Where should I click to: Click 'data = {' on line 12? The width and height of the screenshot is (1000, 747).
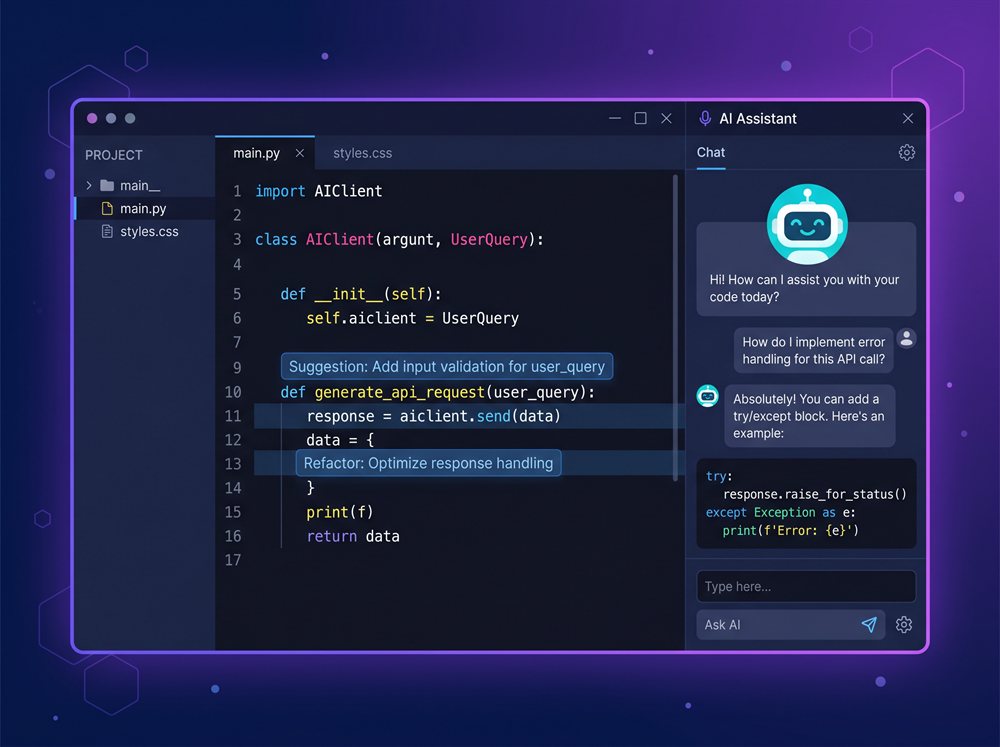tap(340, 440)
